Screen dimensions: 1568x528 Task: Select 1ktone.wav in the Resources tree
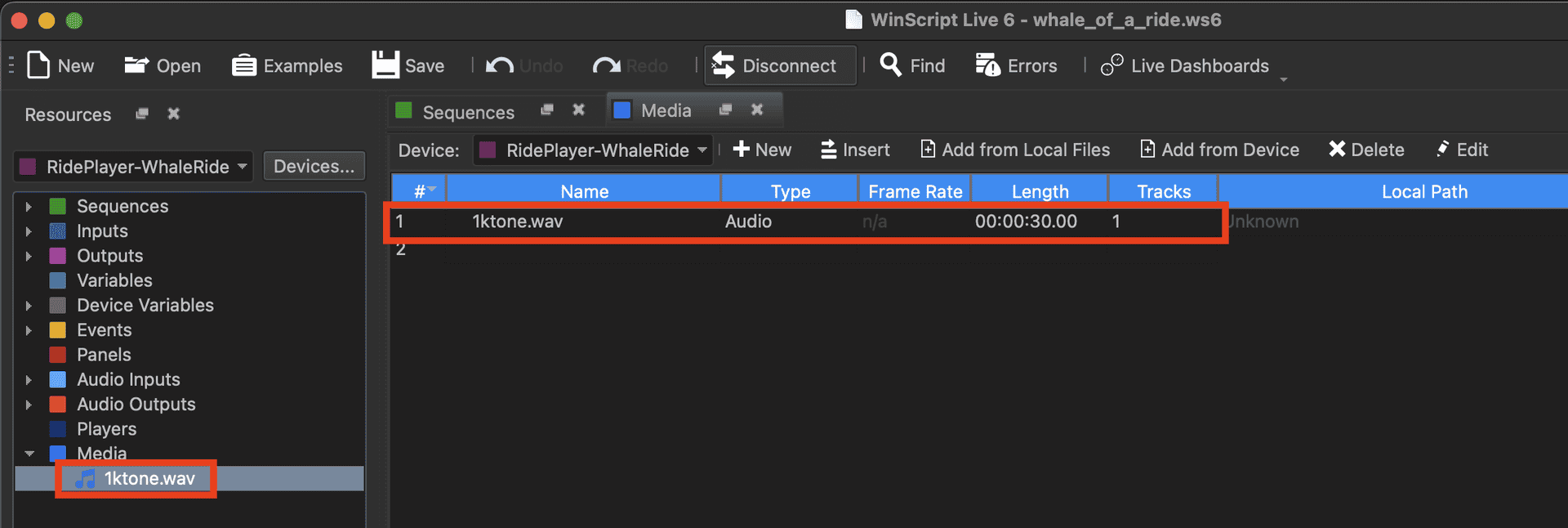coord(149,479)
